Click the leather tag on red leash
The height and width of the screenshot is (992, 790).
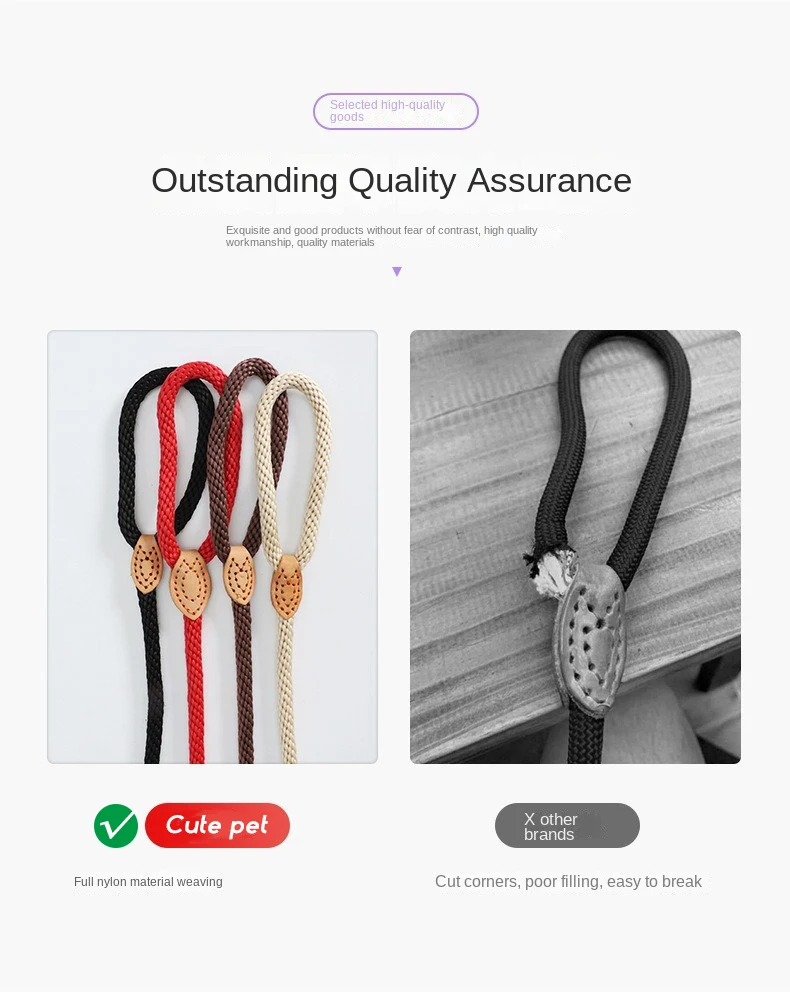pyautogui.click(x=189, y=585)
